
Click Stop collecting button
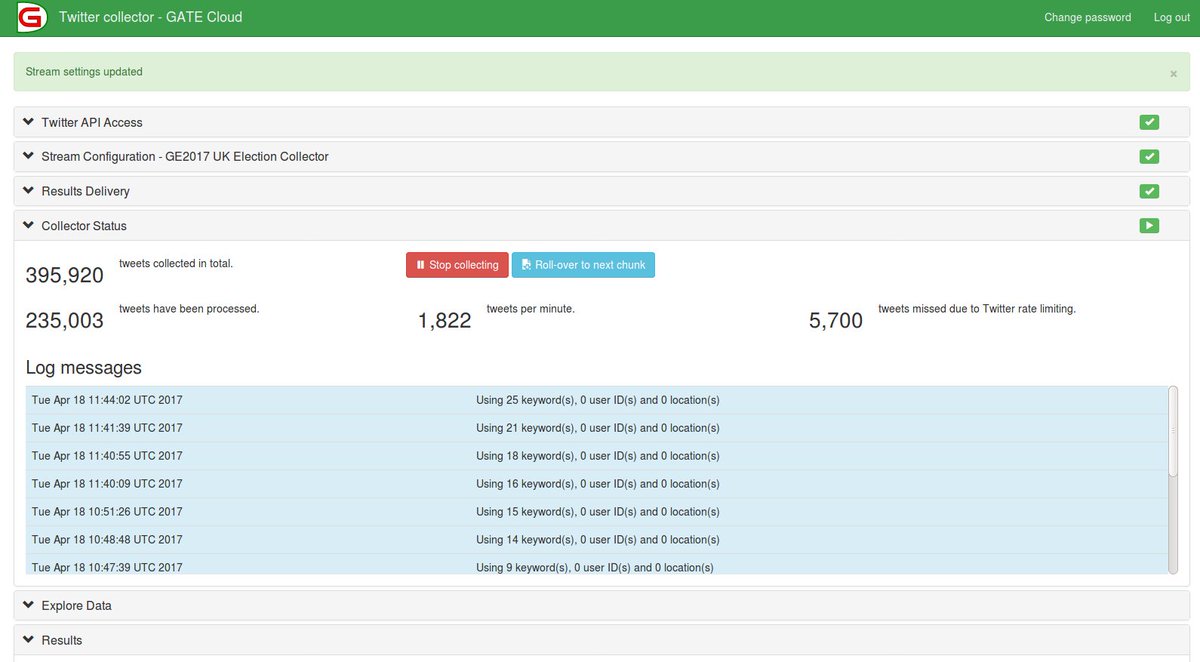tap(457, 265)
